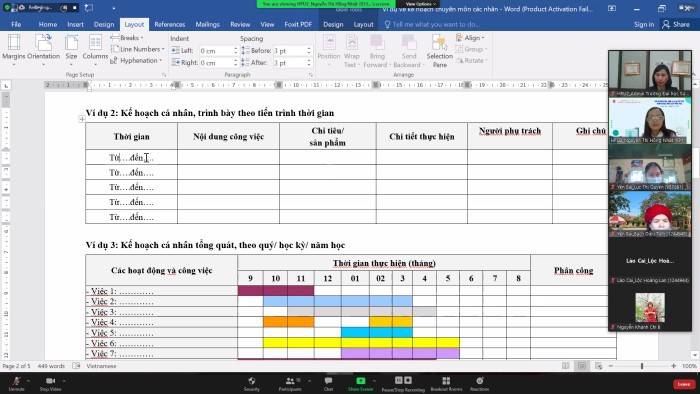
Task: Open the page Size options
Action: pos(71,50)
